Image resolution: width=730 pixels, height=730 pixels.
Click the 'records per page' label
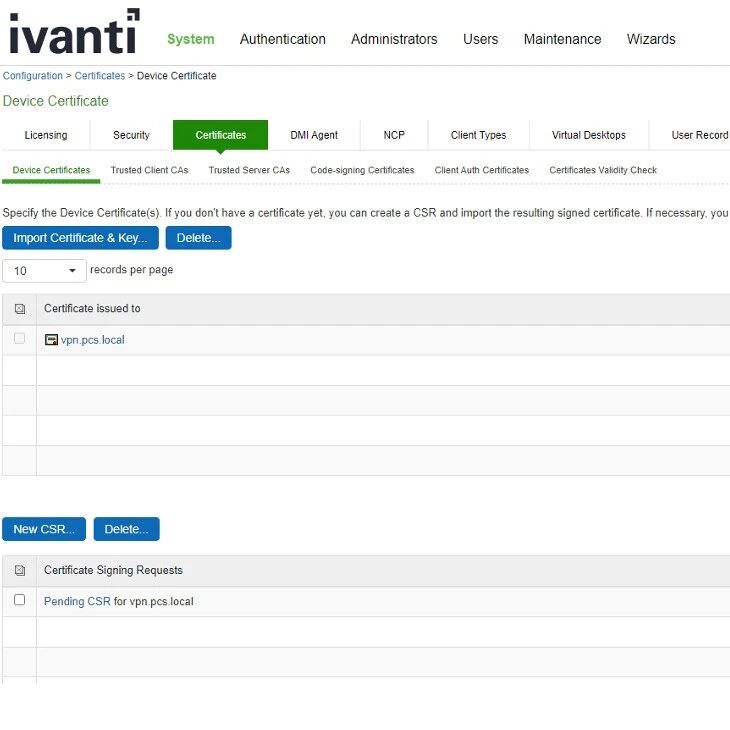(131, 270)
